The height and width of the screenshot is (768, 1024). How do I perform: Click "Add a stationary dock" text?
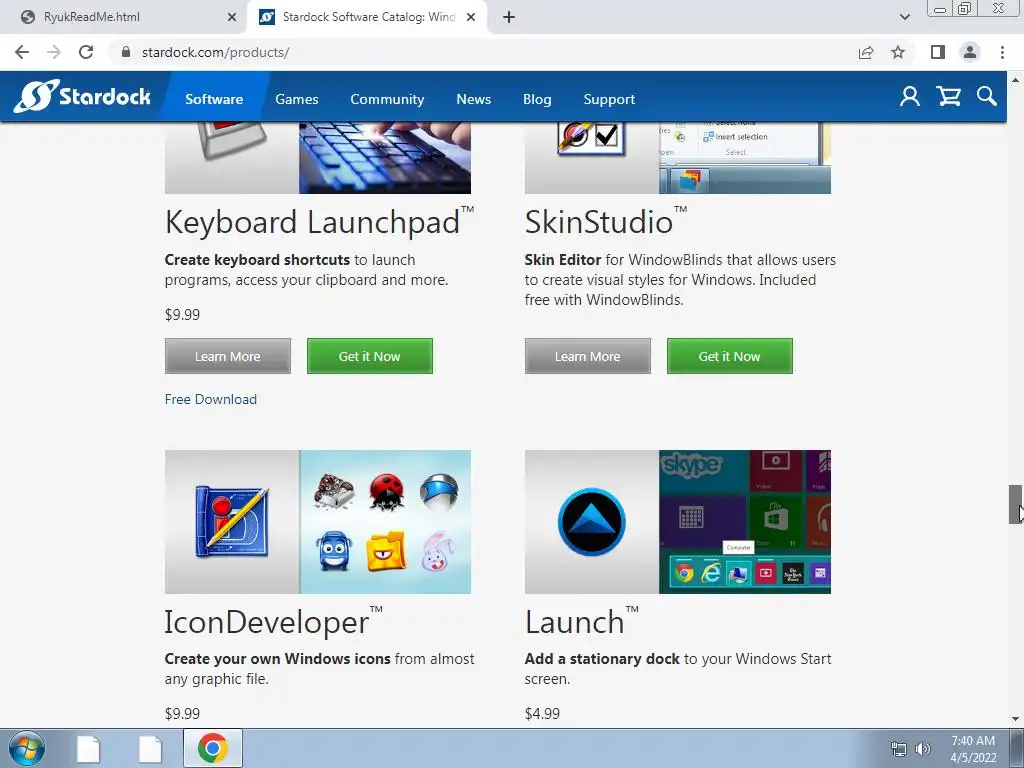(x=602, y=659)
